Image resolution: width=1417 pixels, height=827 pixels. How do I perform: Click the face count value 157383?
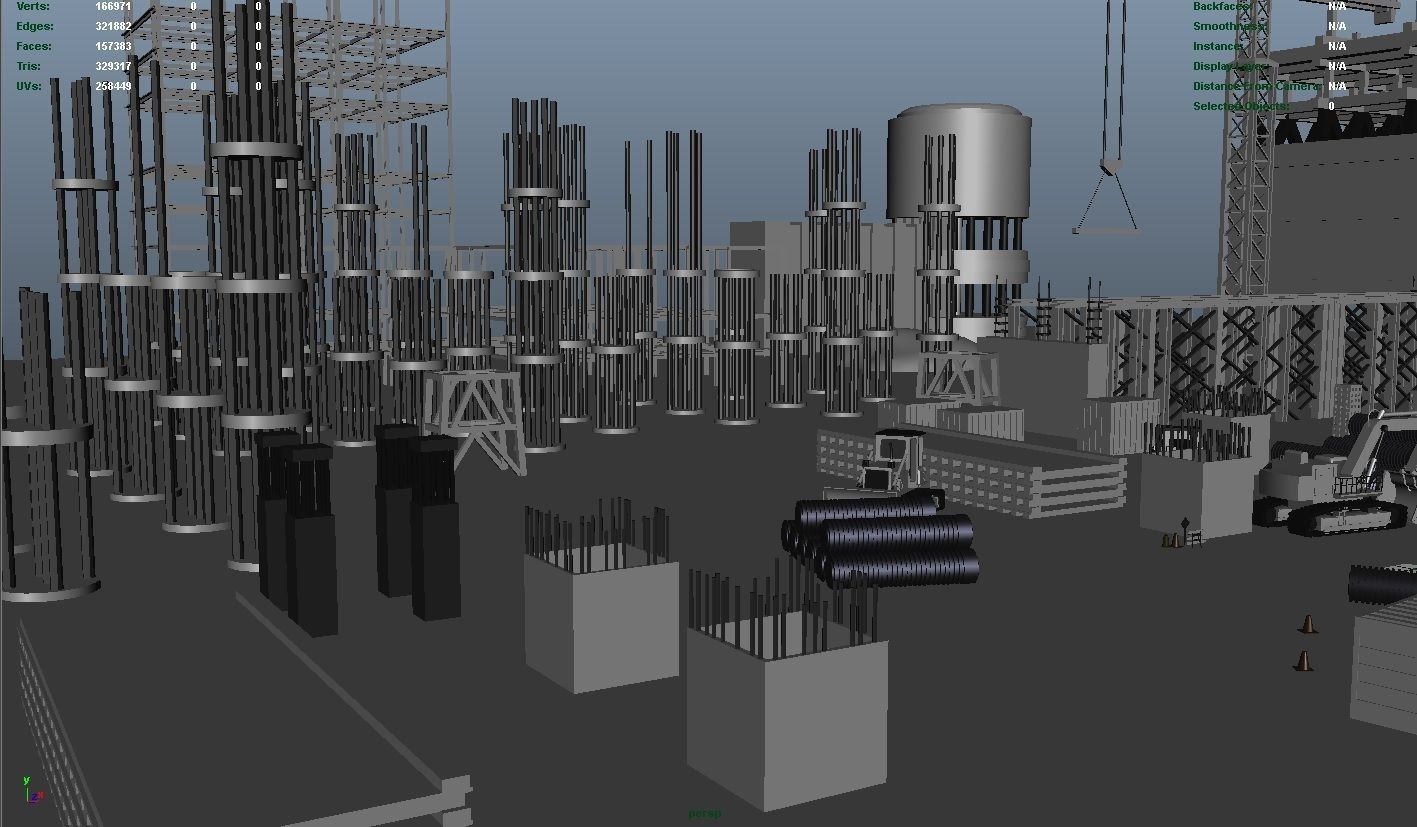click(113, 46)
